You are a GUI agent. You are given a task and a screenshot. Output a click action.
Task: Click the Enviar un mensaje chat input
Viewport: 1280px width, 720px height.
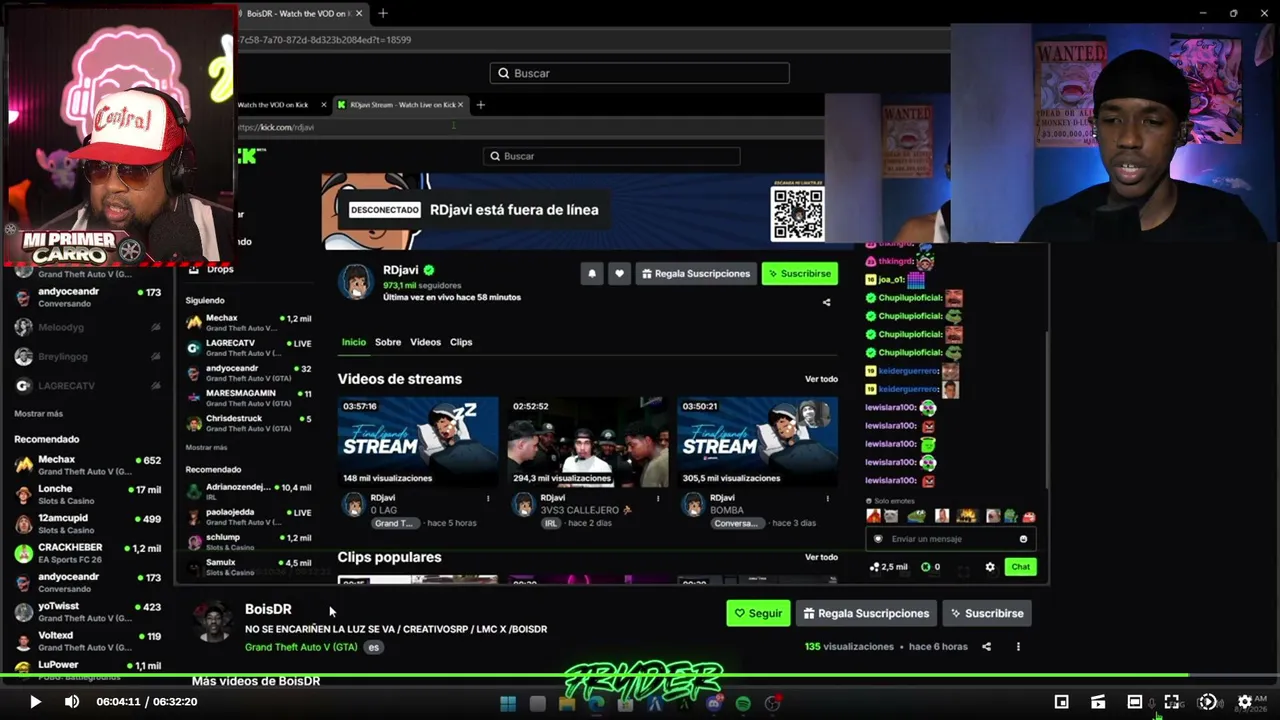point(950,539)
